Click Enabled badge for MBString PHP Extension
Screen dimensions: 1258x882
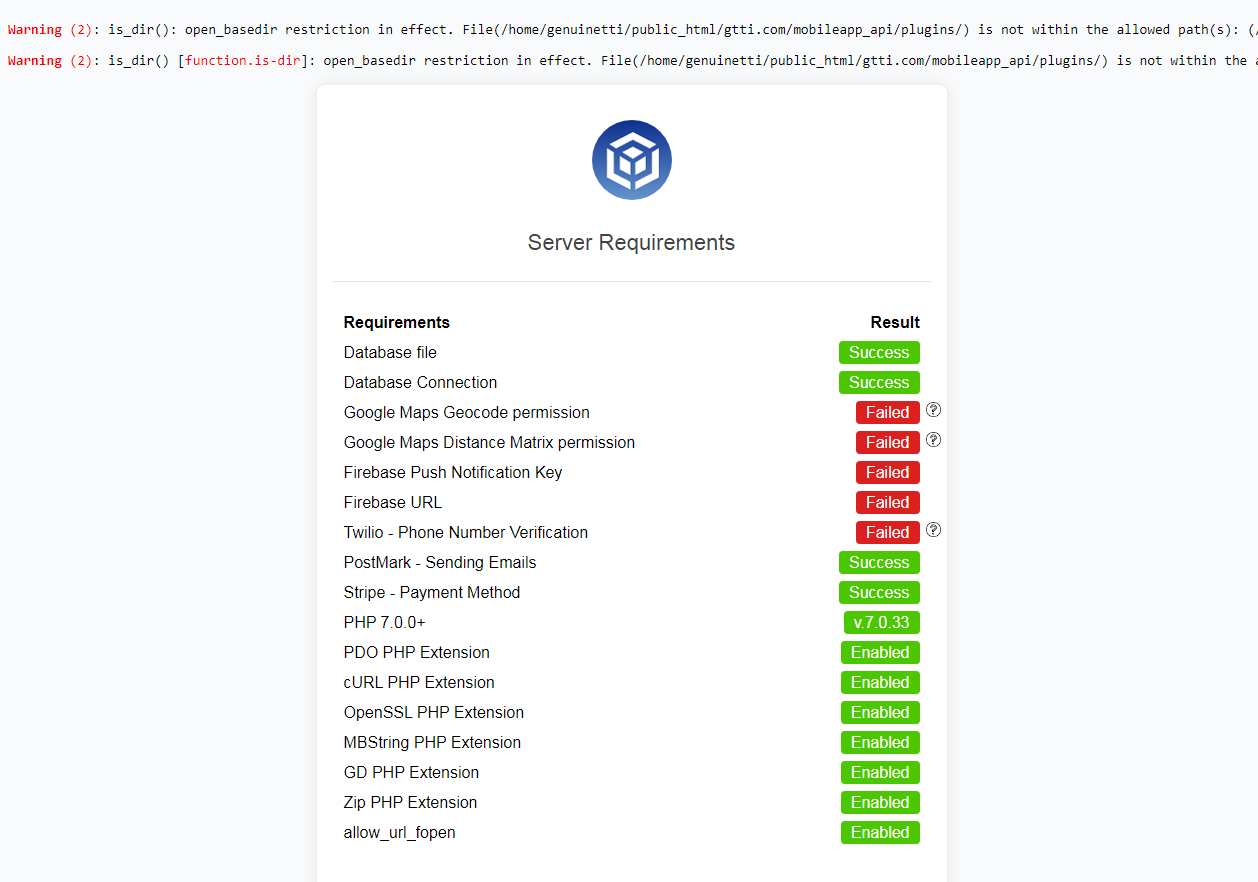[x=880, y=742]
